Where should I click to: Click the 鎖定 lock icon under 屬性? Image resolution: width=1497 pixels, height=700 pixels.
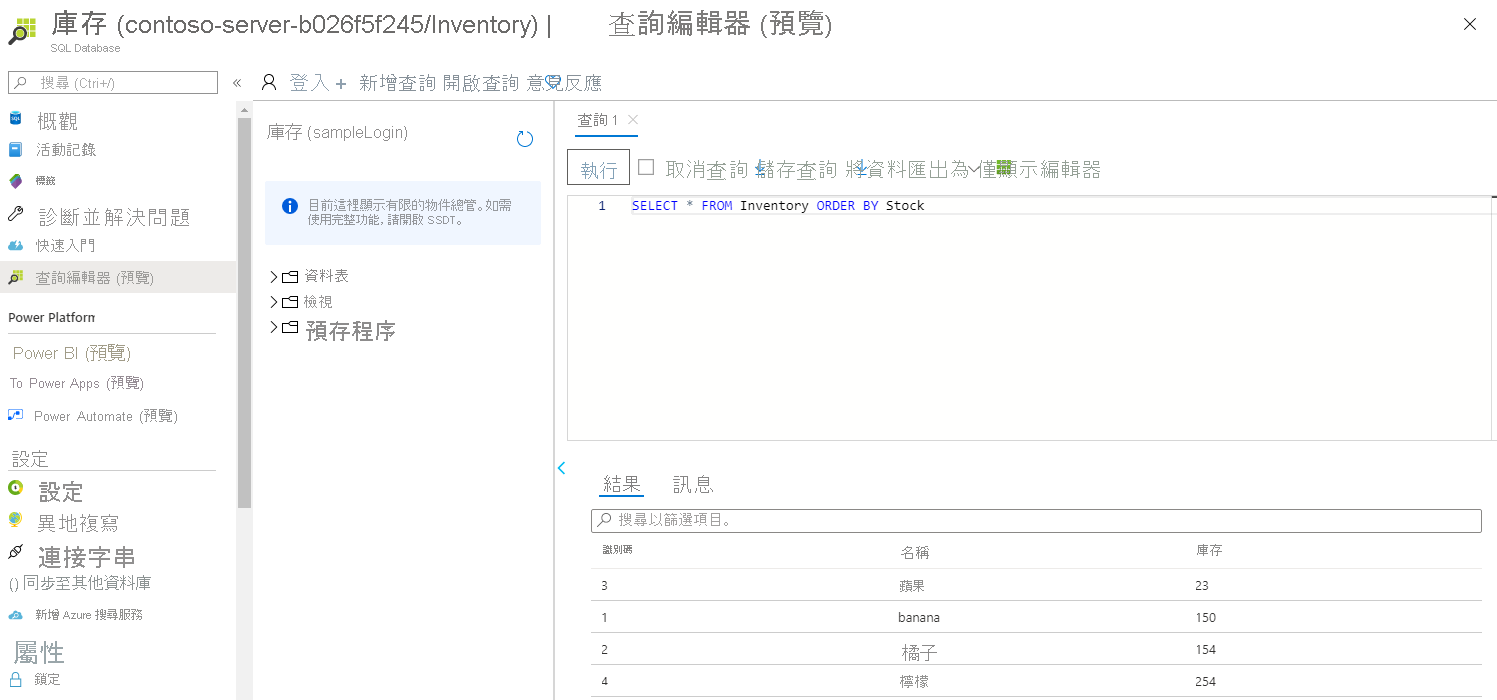coord(16,678)
